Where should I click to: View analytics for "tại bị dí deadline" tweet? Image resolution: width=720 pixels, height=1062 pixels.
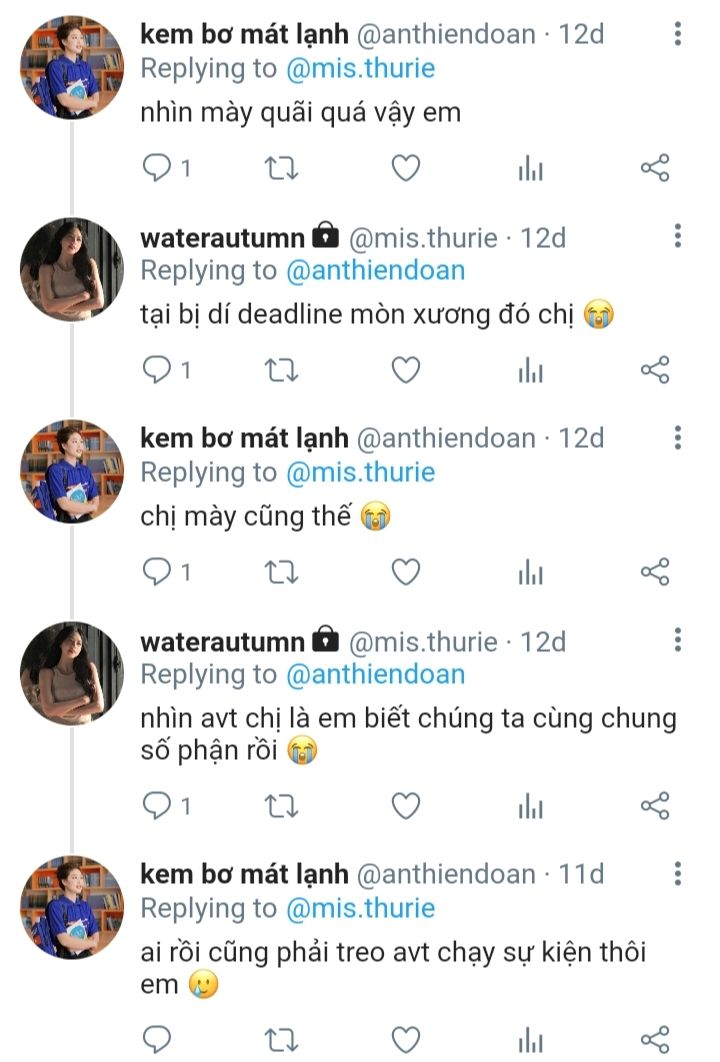tap(530, 370)
